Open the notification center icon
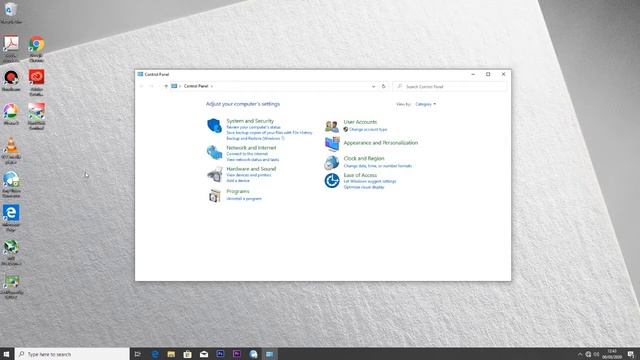This screenshot has width=640, height=360. (x=631, y=354)
